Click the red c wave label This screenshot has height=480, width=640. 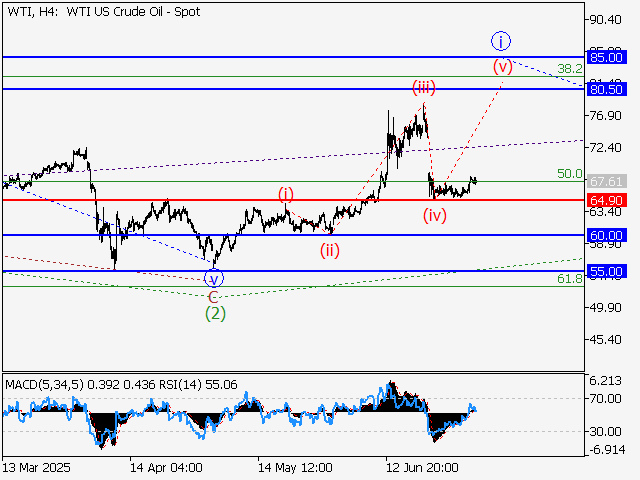pos(213,296)
